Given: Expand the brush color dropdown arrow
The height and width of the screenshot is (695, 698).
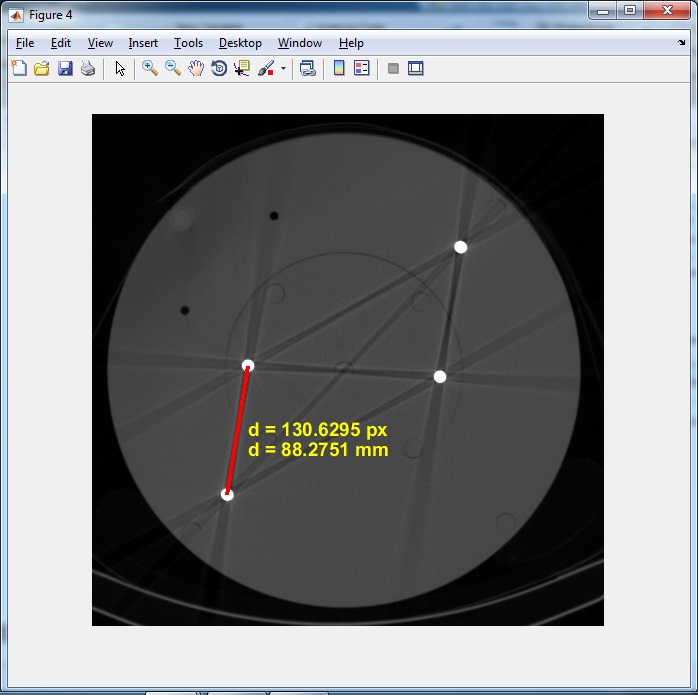Looking at the screenshot, I should coord(283,70).
